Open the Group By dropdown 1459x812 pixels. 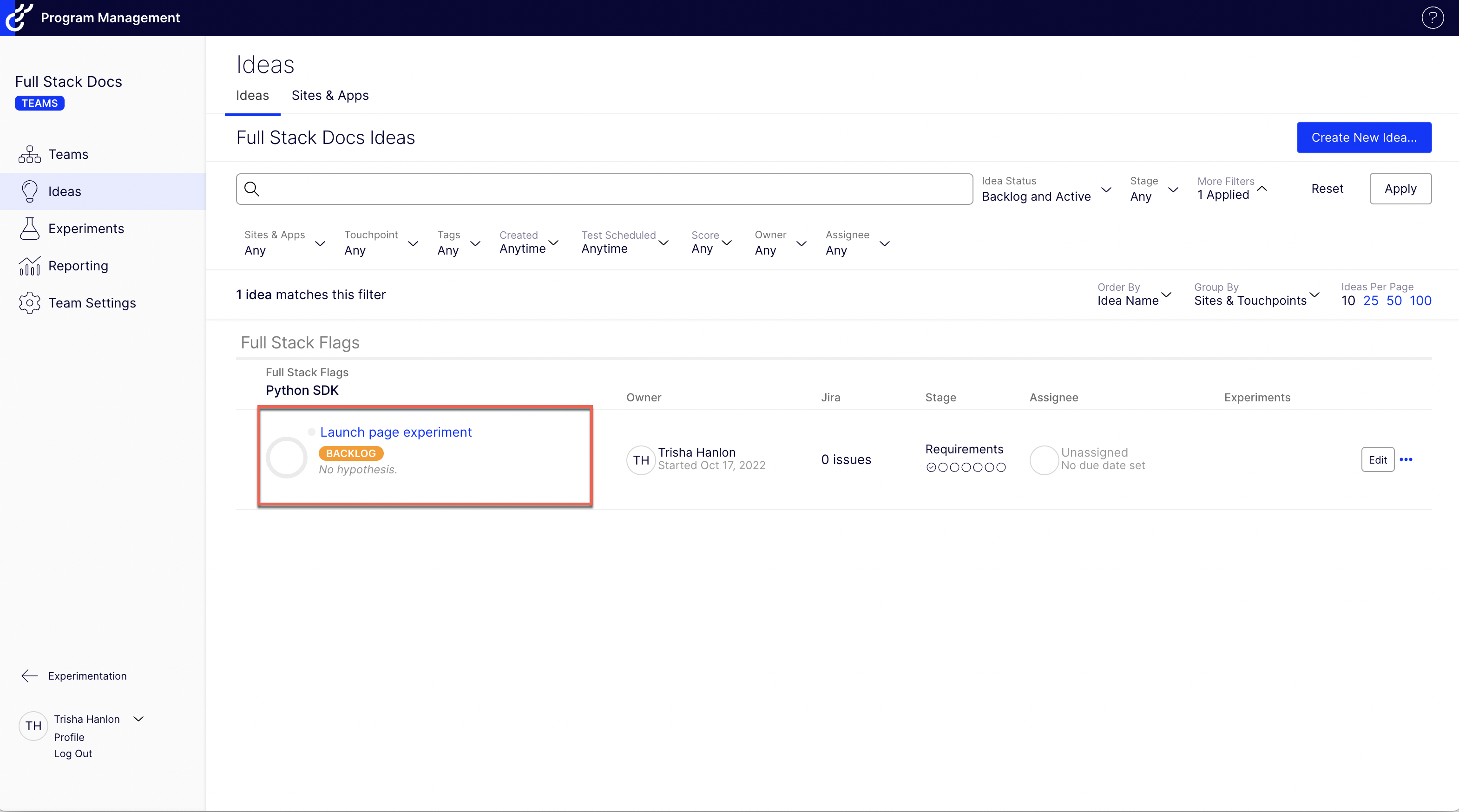(x=1257, y=295)
